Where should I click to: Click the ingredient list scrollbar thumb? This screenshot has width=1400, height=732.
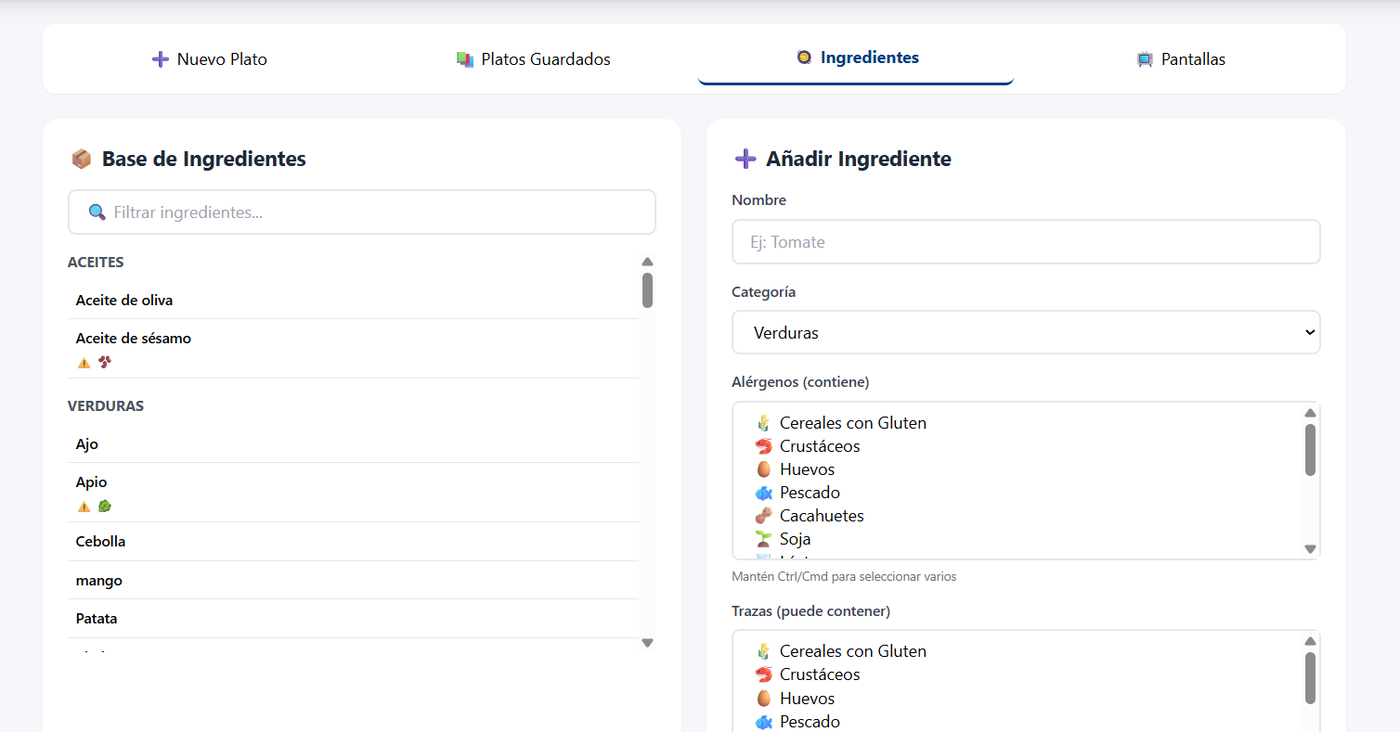pos(647,290)
